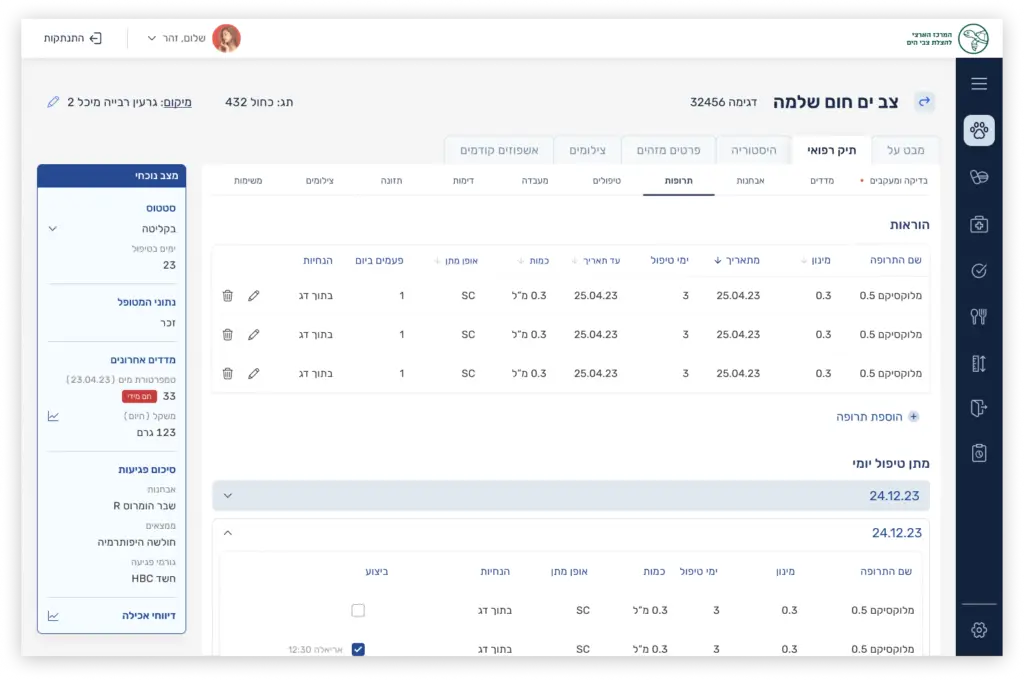
Task: Click the התנתקות logout button
Action: (x=73, y=38)
